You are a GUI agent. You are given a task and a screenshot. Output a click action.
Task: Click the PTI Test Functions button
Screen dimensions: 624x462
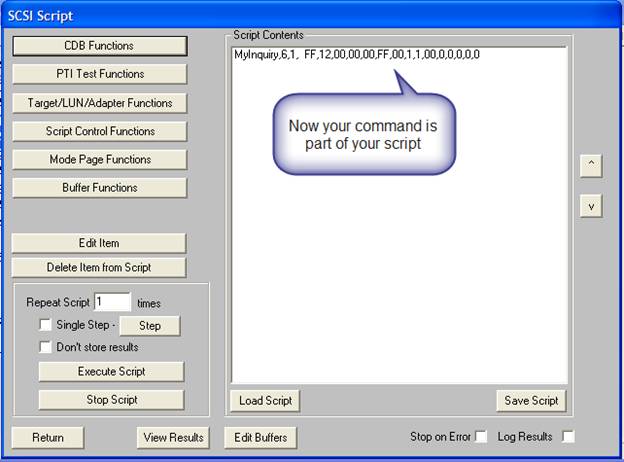pyautogui.click(x=99, y=74)
